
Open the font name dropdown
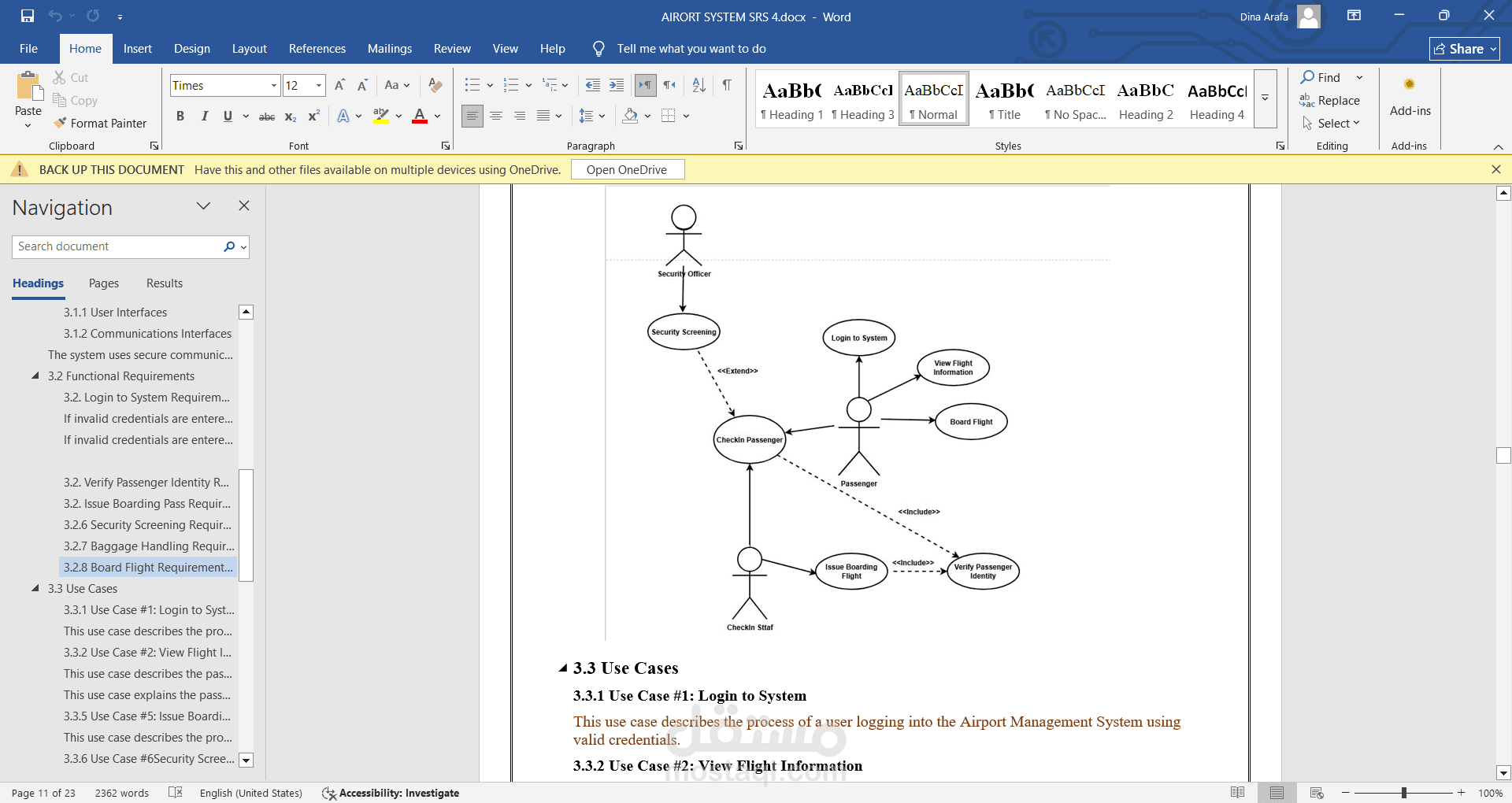coord(273,85)
